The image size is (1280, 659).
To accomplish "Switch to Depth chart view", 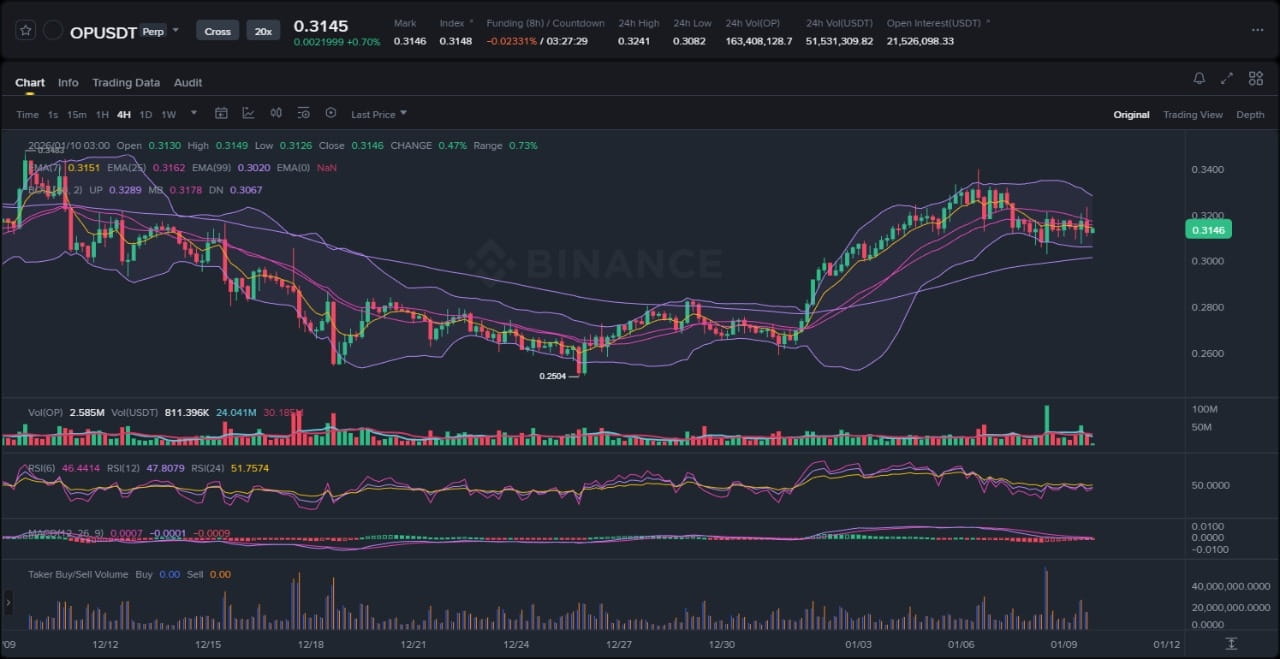I will [1250, 115].
